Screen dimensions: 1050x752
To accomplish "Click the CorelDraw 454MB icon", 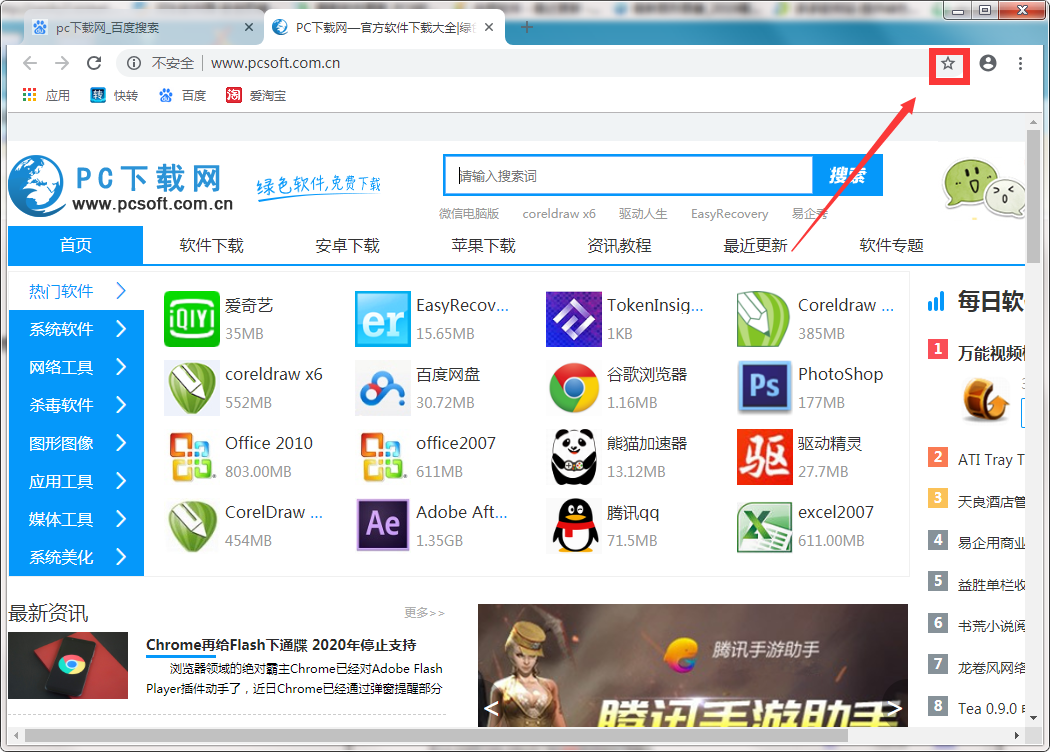I will point(192,526).
